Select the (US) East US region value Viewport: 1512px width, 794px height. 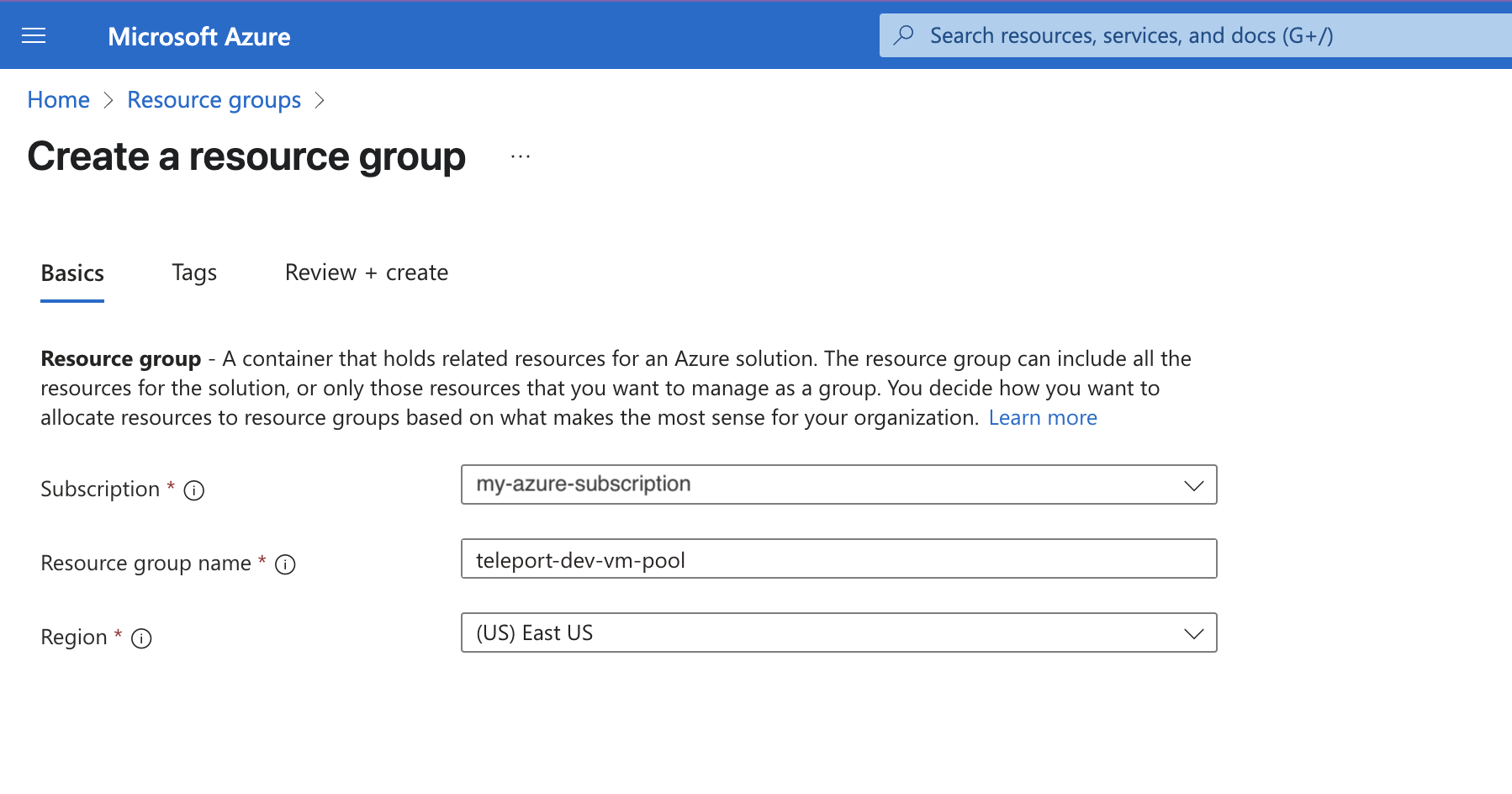coord(838,633)
